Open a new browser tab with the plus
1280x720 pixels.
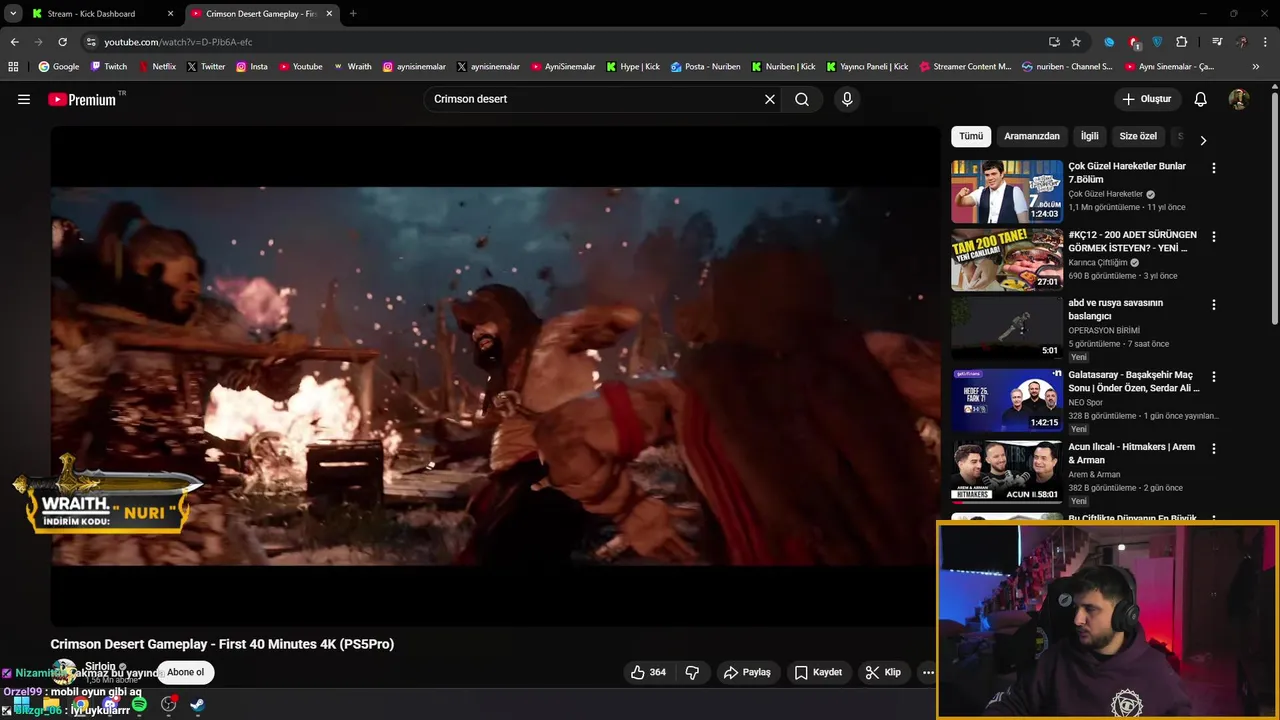353,13
